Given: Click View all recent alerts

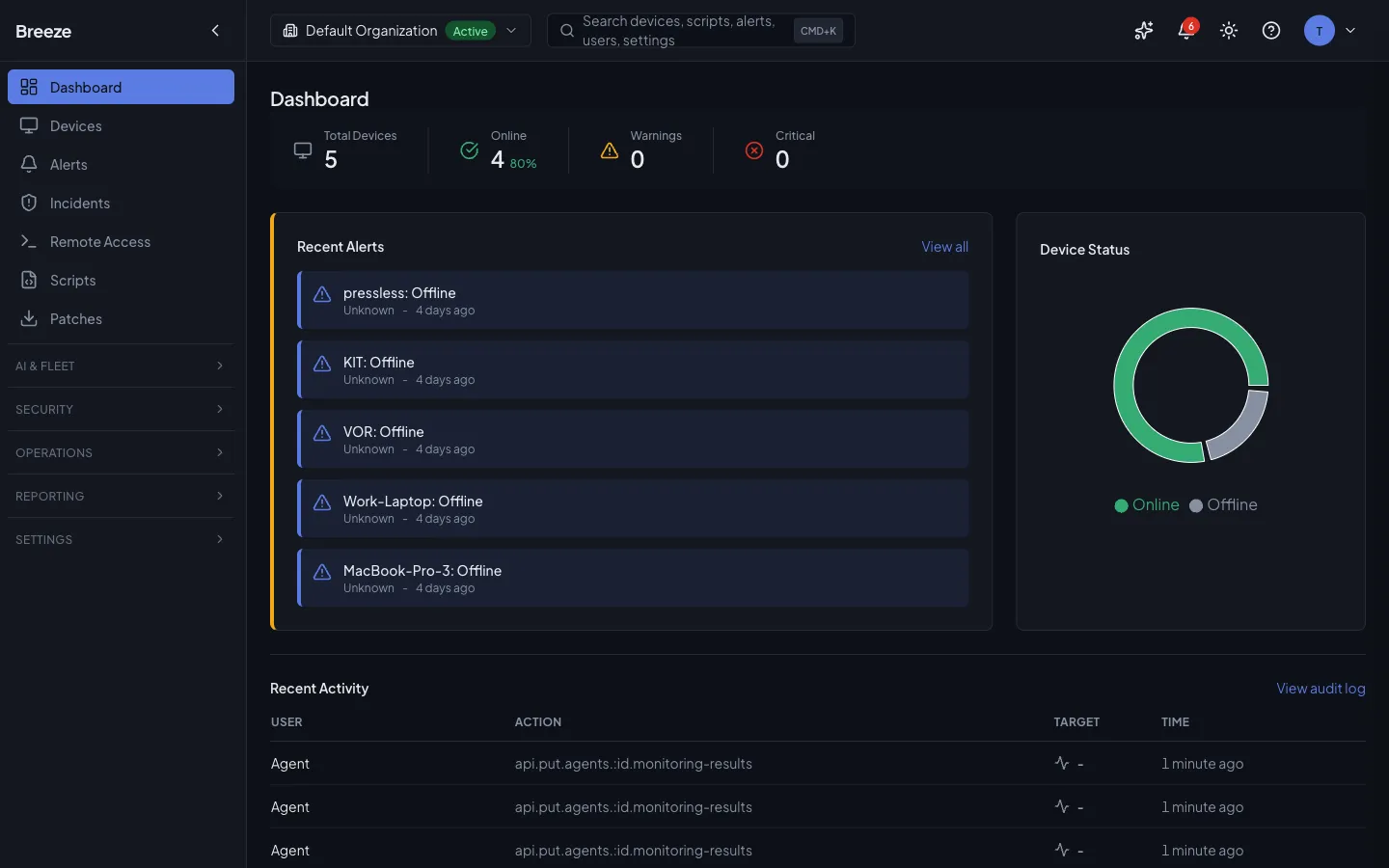Looking at the screenshot, I should (943, 247).
